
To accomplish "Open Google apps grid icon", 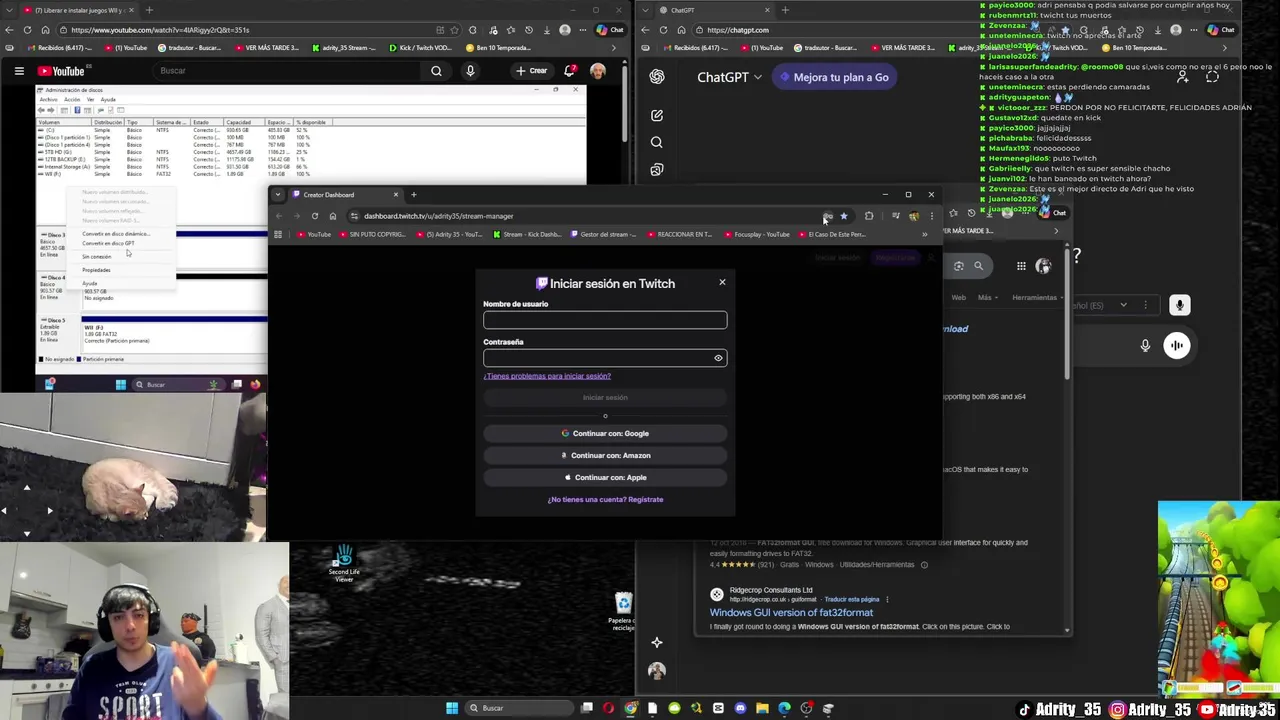I will click(x=1021, y=266).
